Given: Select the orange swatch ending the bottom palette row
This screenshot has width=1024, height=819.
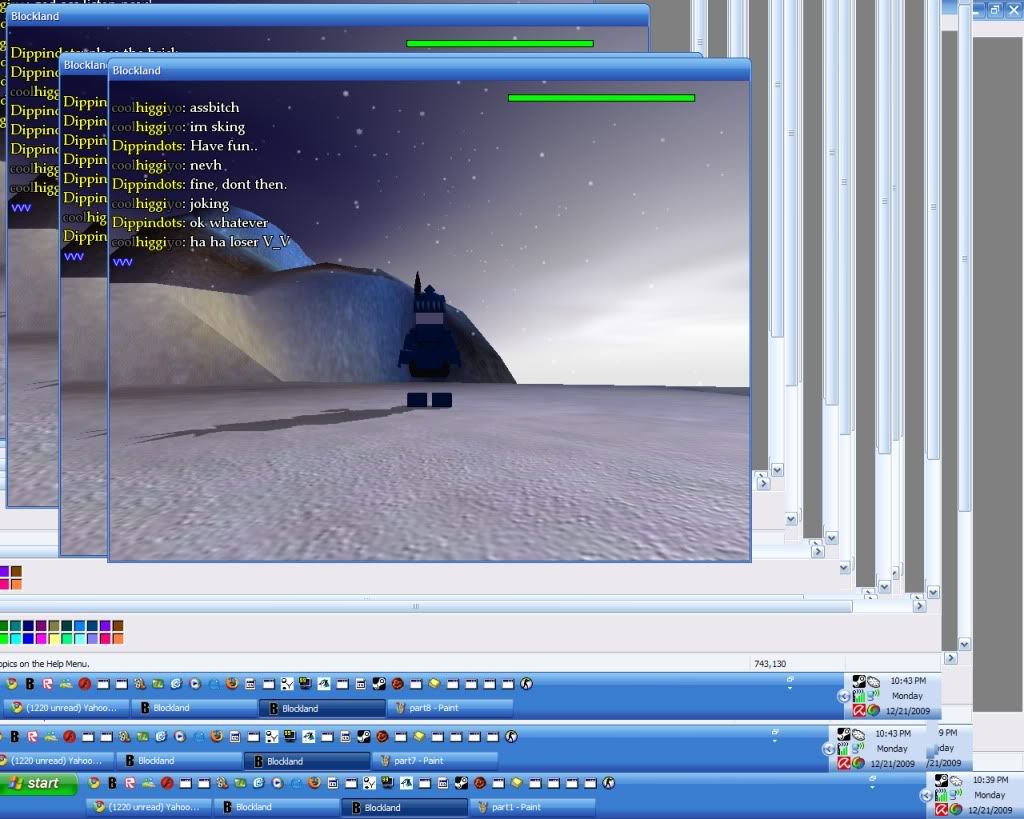Looking at the screenshot, I should point(118,638).
